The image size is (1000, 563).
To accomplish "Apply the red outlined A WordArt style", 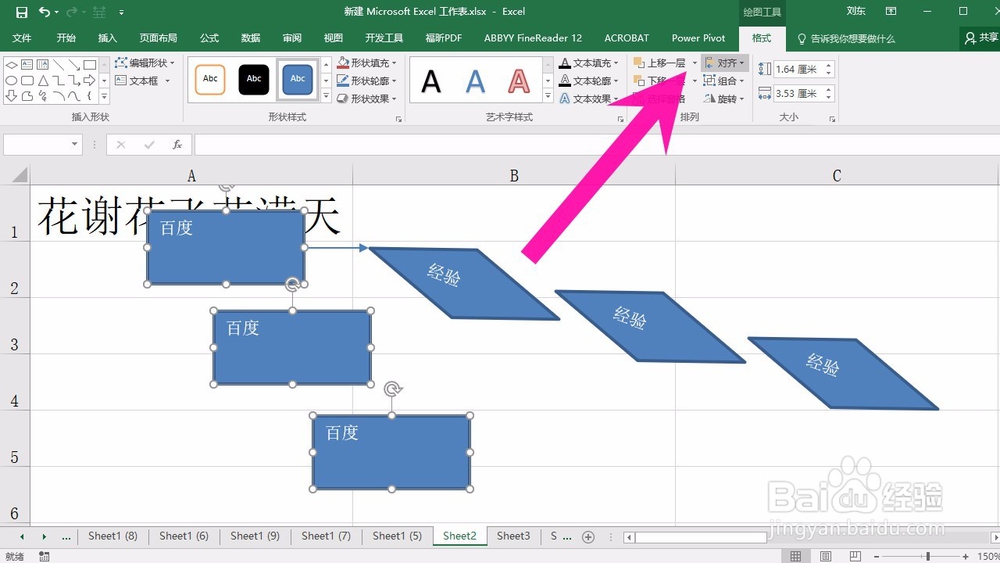I will coord(518,81).
